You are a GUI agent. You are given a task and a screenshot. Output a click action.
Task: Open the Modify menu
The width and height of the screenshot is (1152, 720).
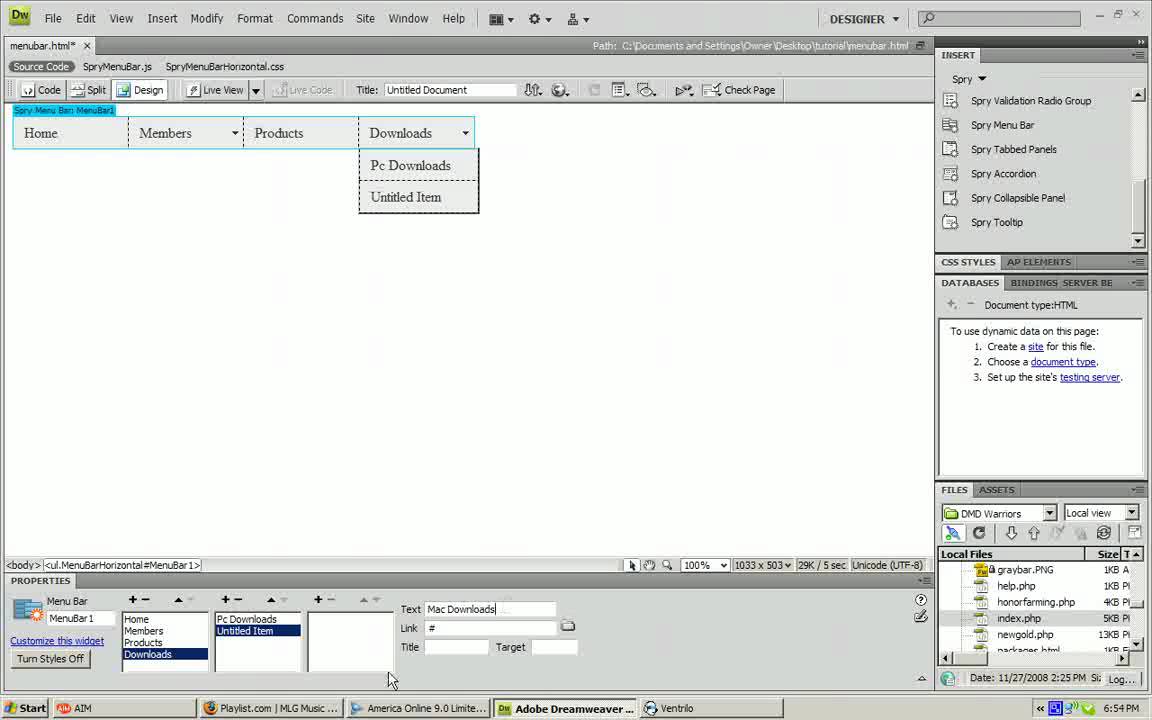(206, 18)
